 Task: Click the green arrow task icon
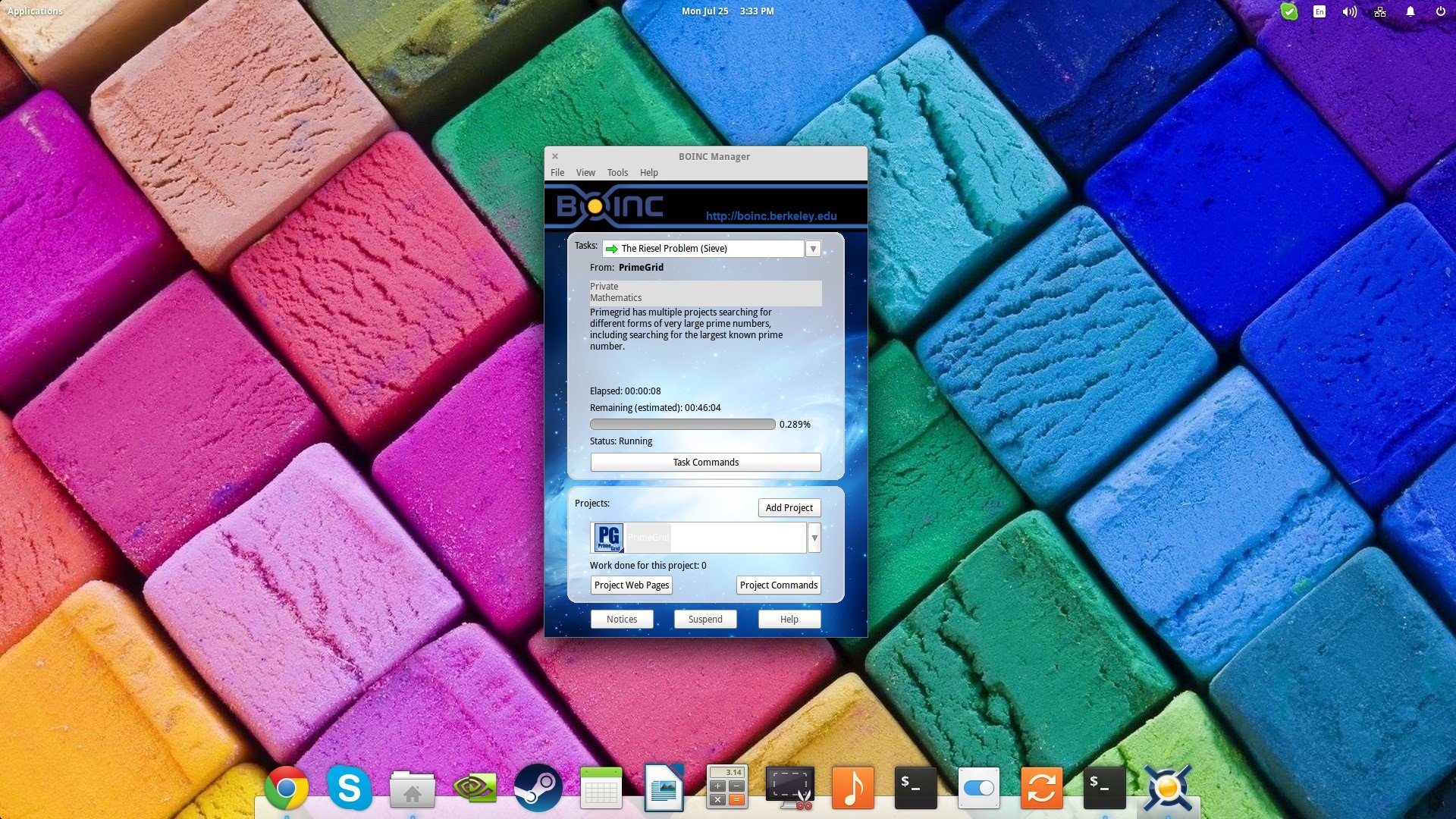pos(612,249)
